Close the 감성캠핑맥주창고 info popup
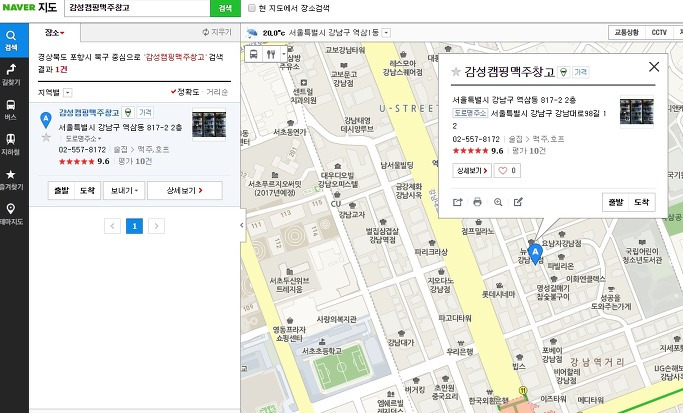This screenshot has height=413, width=683. pyautogui.click(x=654, y=67)
